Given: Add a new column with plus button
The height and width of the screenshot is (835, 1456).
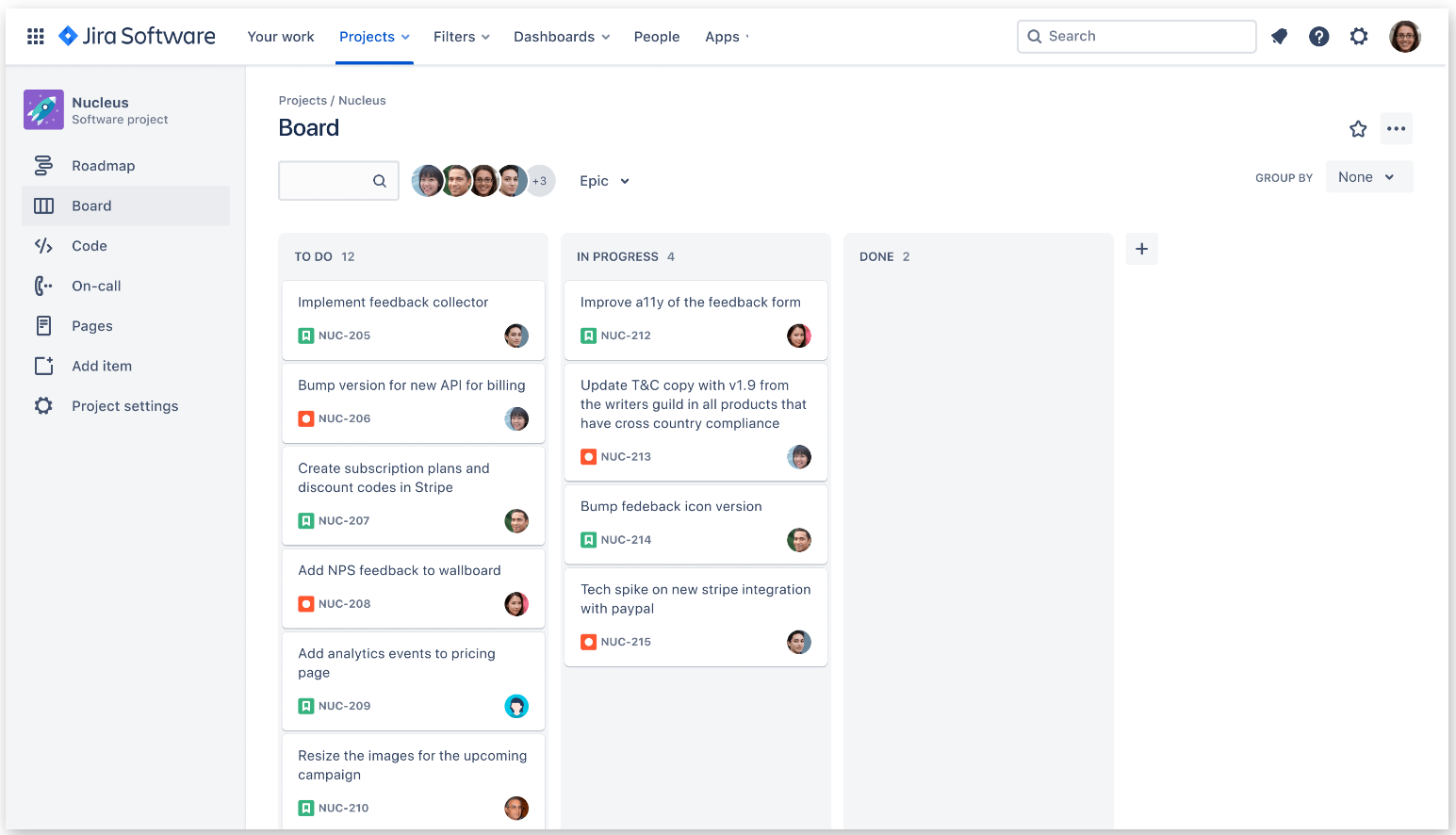Looking at the screenshot, I should click(x=1141, y=250).
